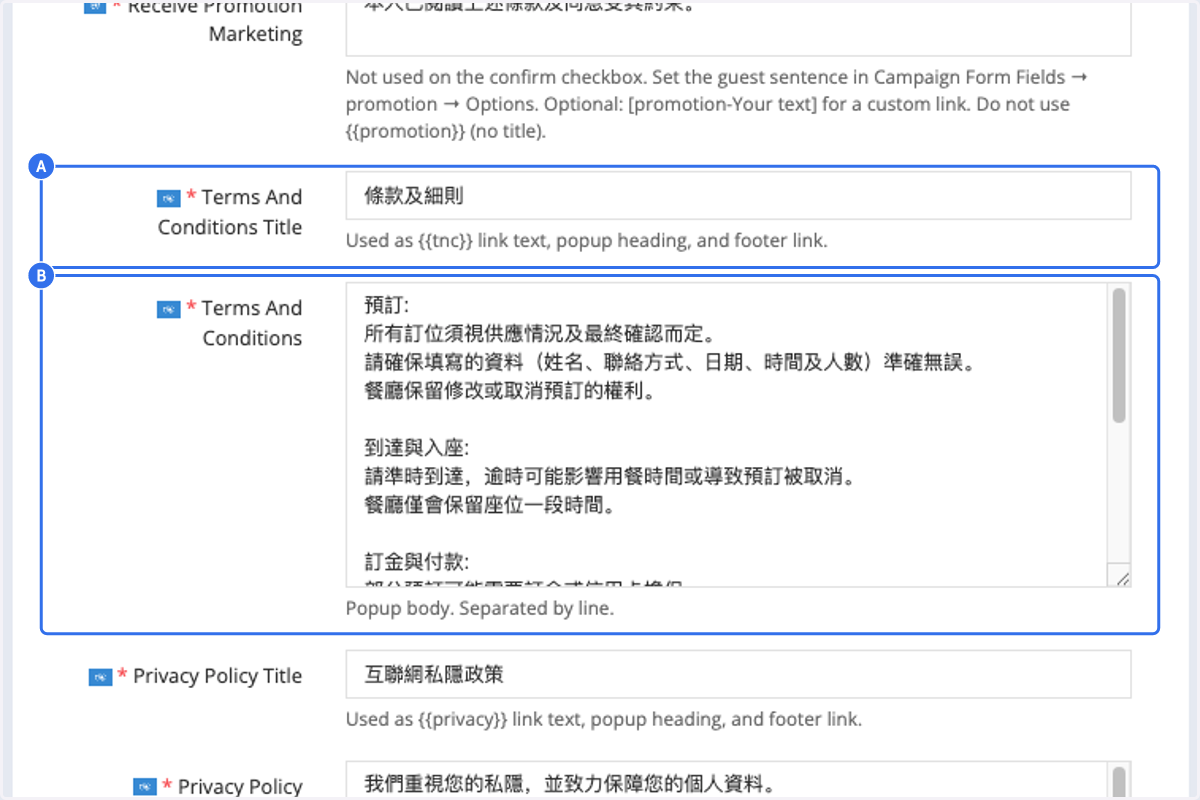Click the flag icon beside Terms And Conditions label
The width and height of the screenshot is (1200, 800).
click(x=168, y=309)
